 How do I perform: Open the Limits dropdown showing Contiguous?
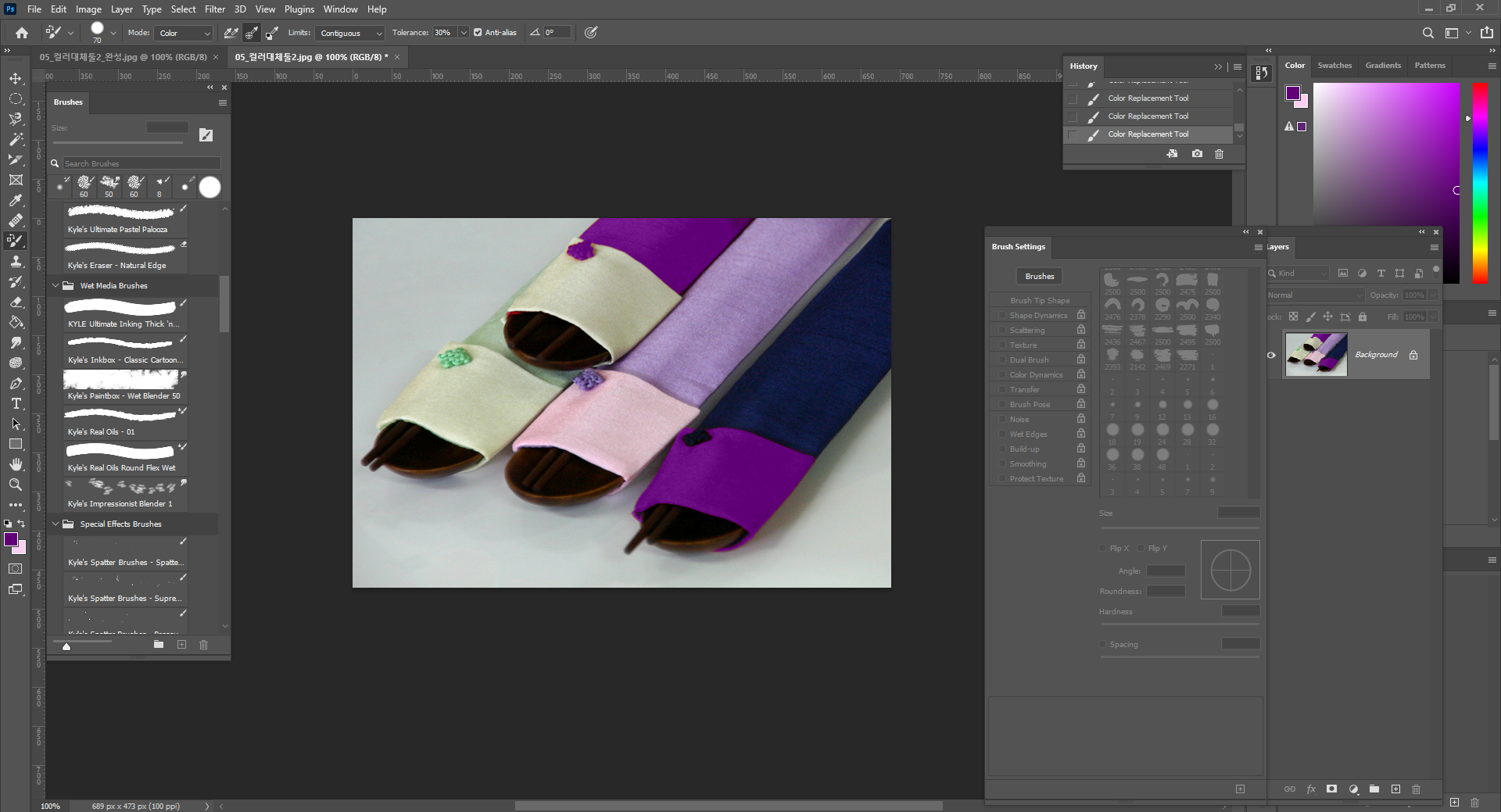coord(350,33)
